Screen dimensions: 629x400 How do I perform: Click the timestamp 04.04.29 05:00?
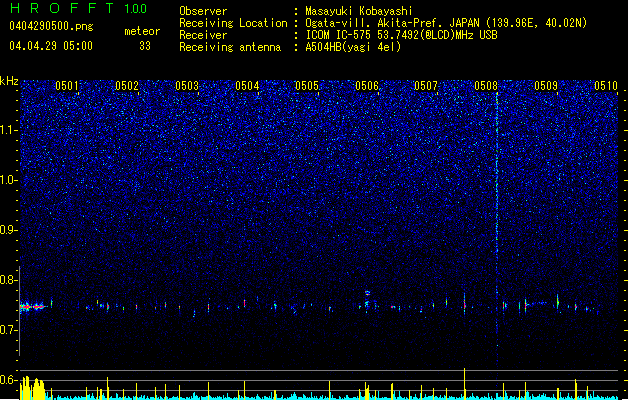[x=51, y=46]
